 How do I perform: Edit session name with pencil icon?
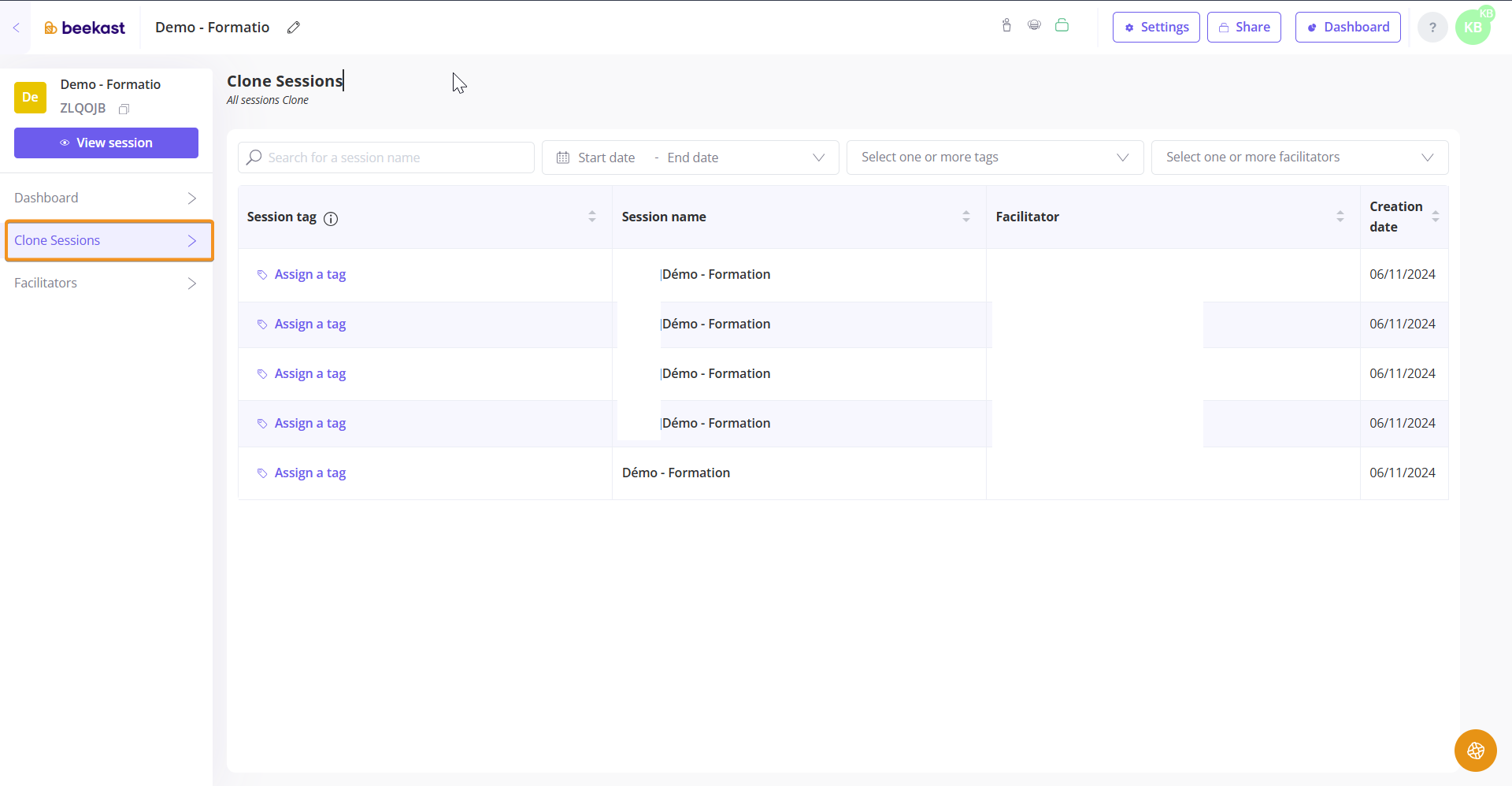[294, 28]
